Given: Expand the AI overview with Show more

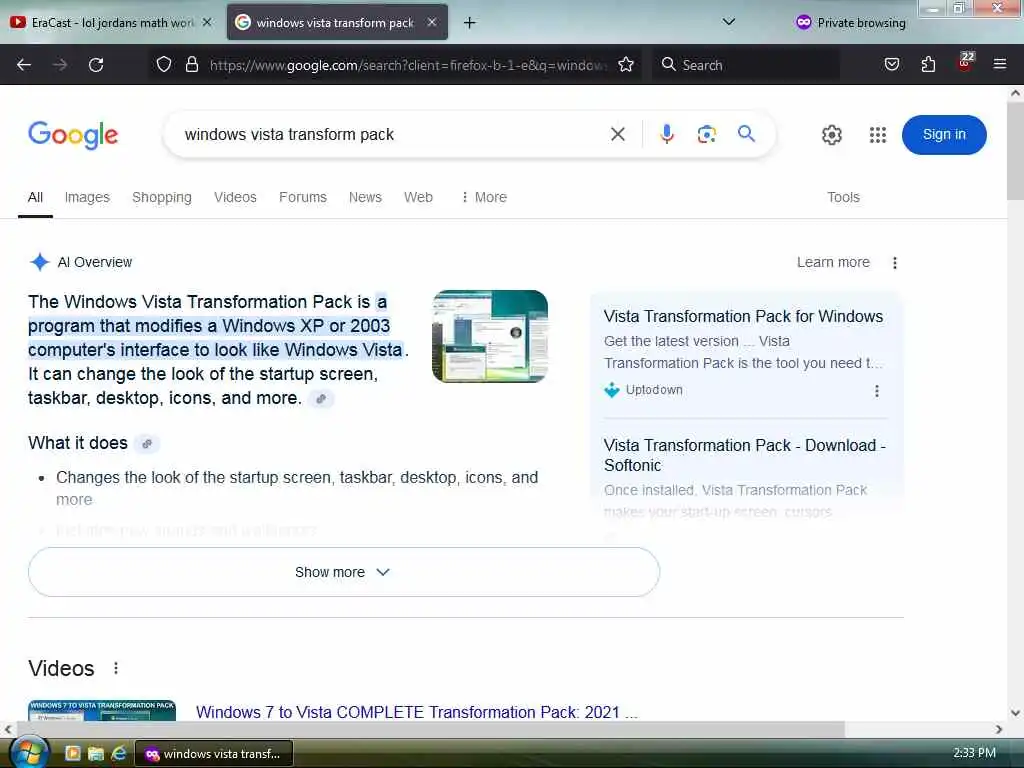Looking at the screenshot, I should [x=344, y=572].
